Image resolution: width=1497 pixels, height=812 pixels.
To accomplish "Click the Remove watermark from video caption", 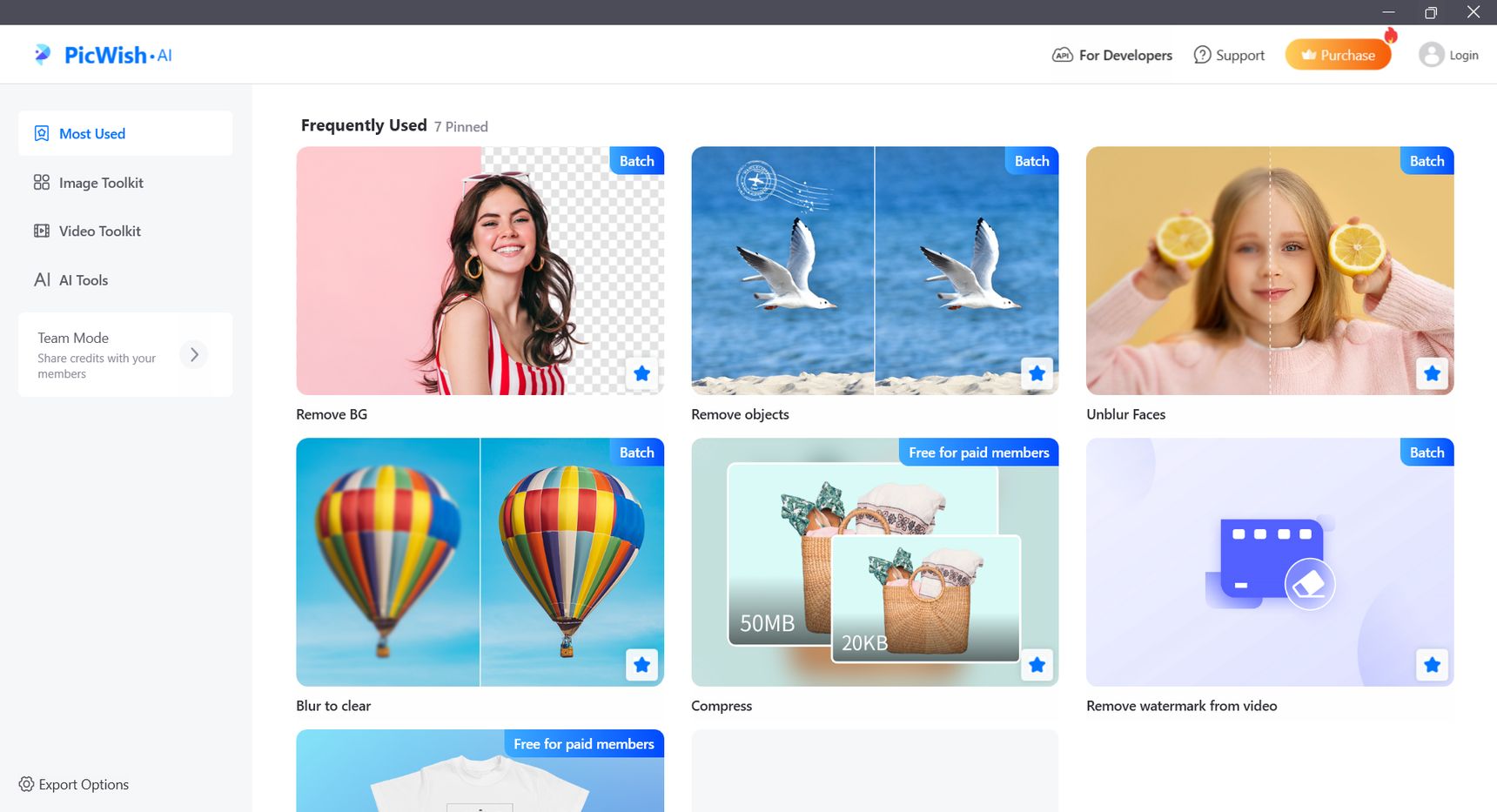I will [x=1181, y=706].
